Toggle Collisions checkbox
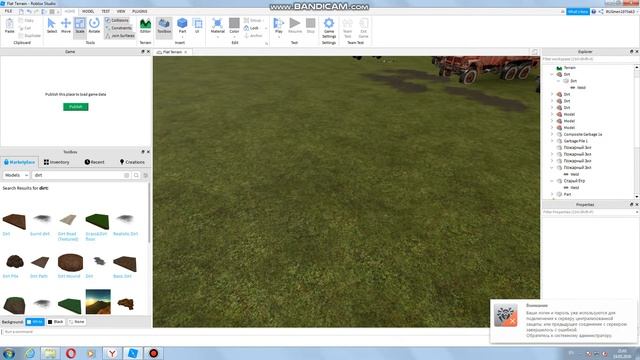The image size is (640, 360). (117, 20)
